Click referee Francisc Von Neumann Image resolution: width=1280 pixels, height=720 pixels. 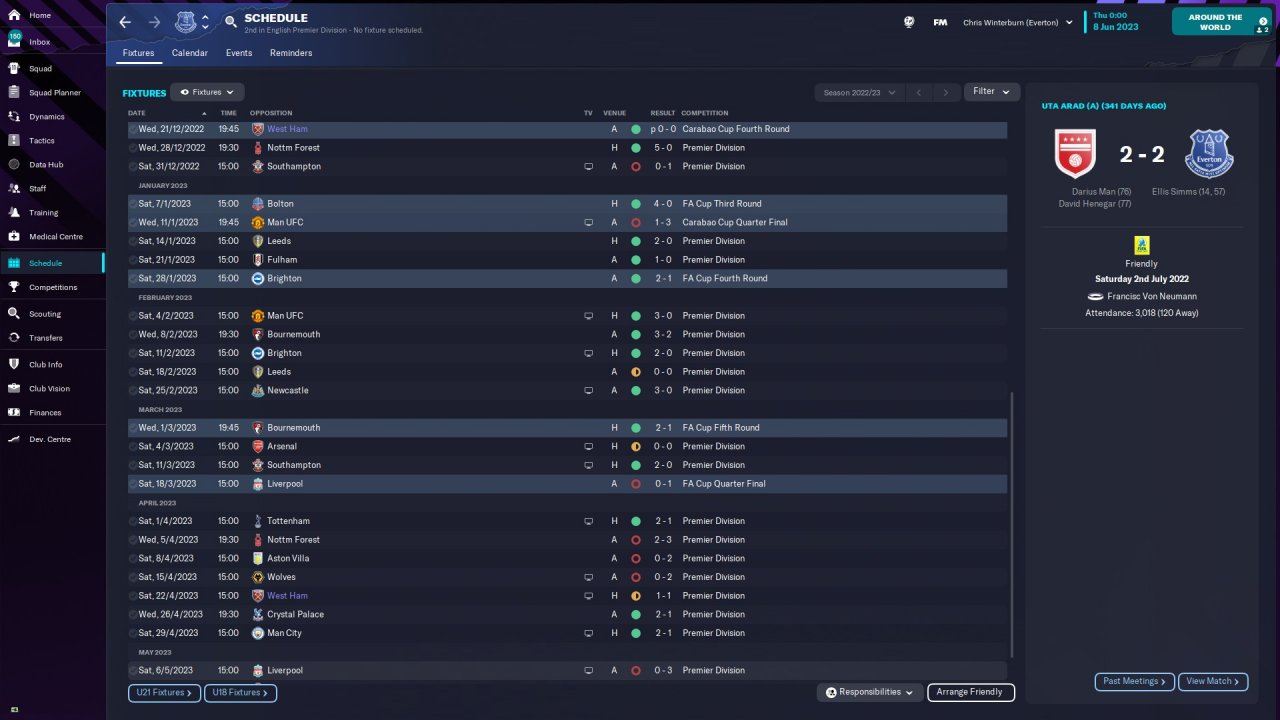pyautogui.click(x=1150, y=297)
